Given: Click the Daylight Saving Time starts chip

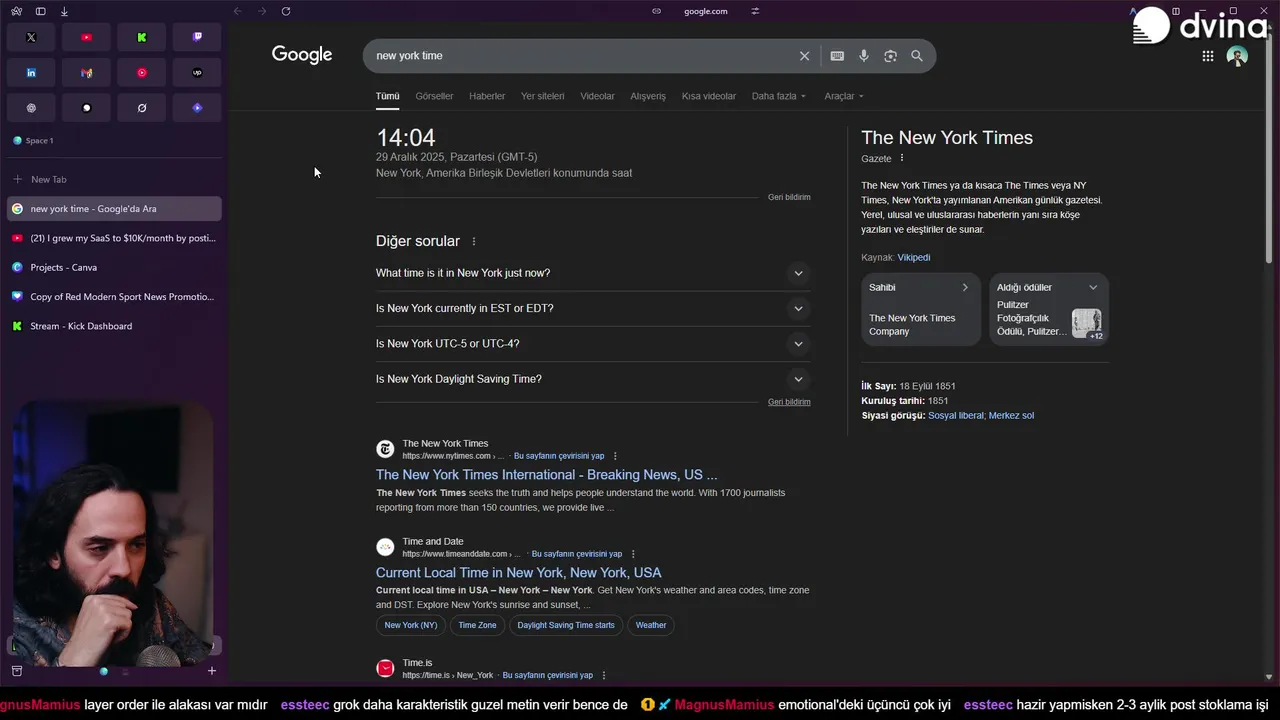Looking at the screenshot, I should tap(566, 625).
